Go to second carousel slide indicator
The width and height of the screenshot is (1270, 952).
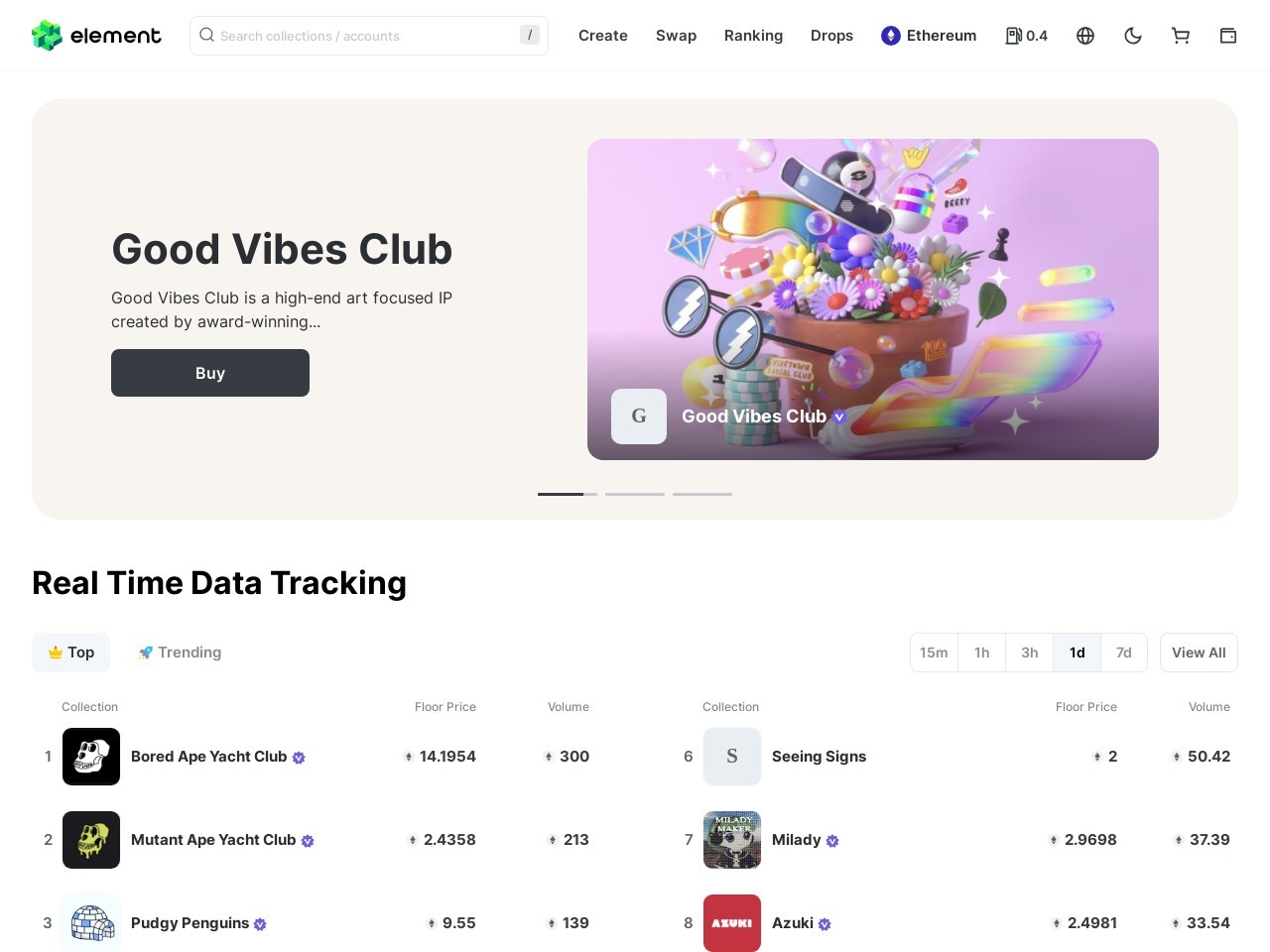pyautogui.click(x=635, y=494)
